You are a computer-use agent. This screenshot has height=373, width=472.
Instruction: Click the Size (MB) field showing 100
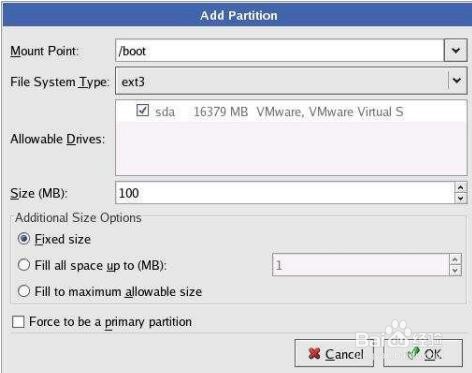pyautogui.click(x=285, y=193)
